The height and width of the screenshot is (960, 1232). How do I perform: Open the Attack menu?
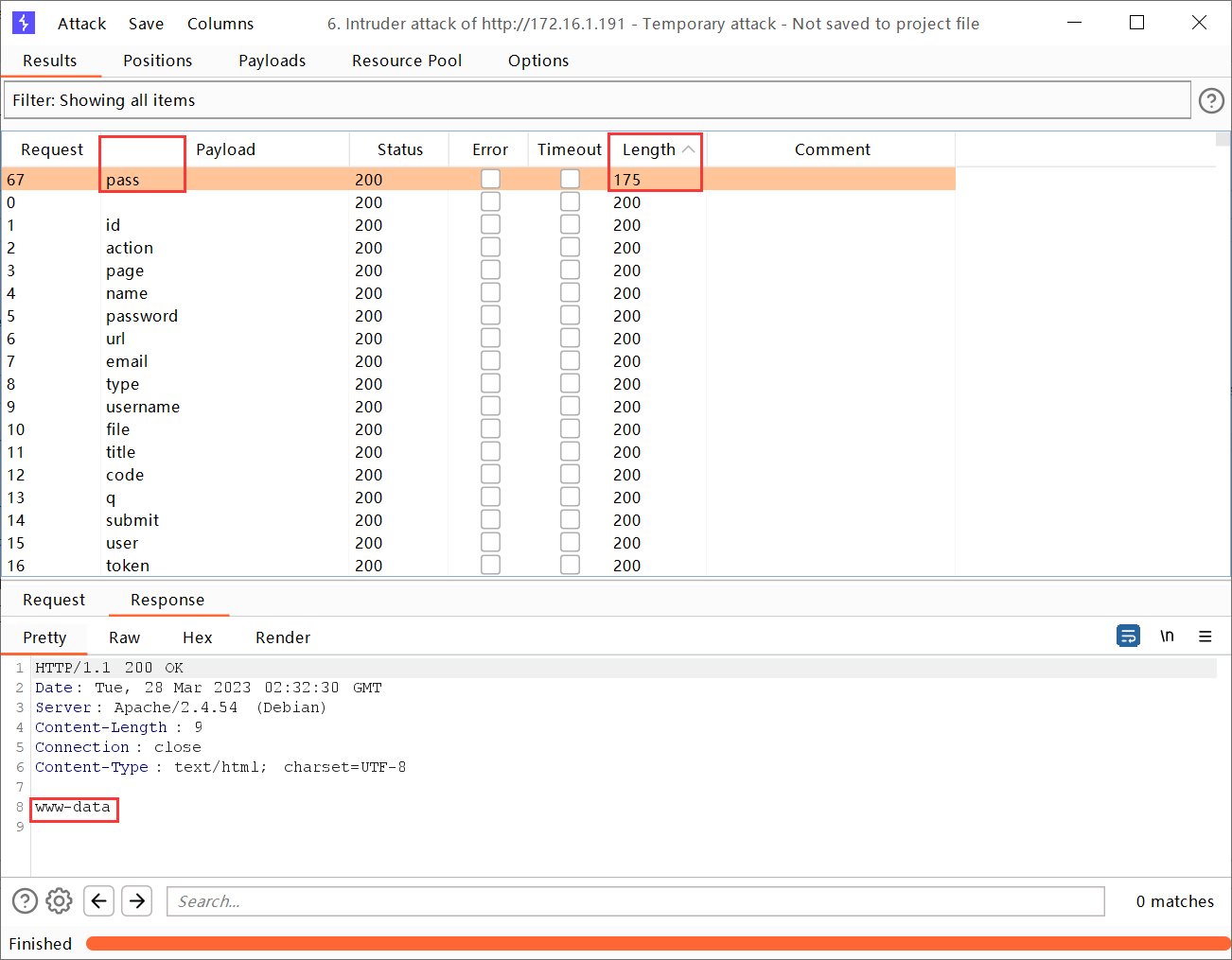[x=81, y=24]
